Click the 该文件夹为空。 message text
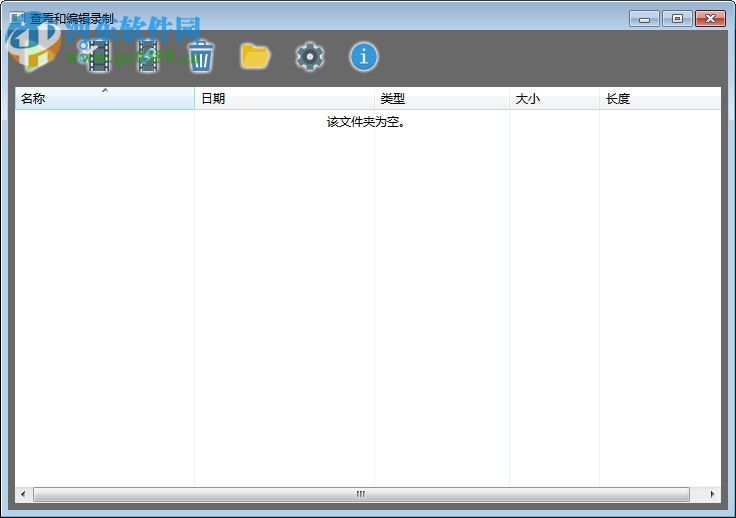Viewport: 736px width, 518px height. 366,122
